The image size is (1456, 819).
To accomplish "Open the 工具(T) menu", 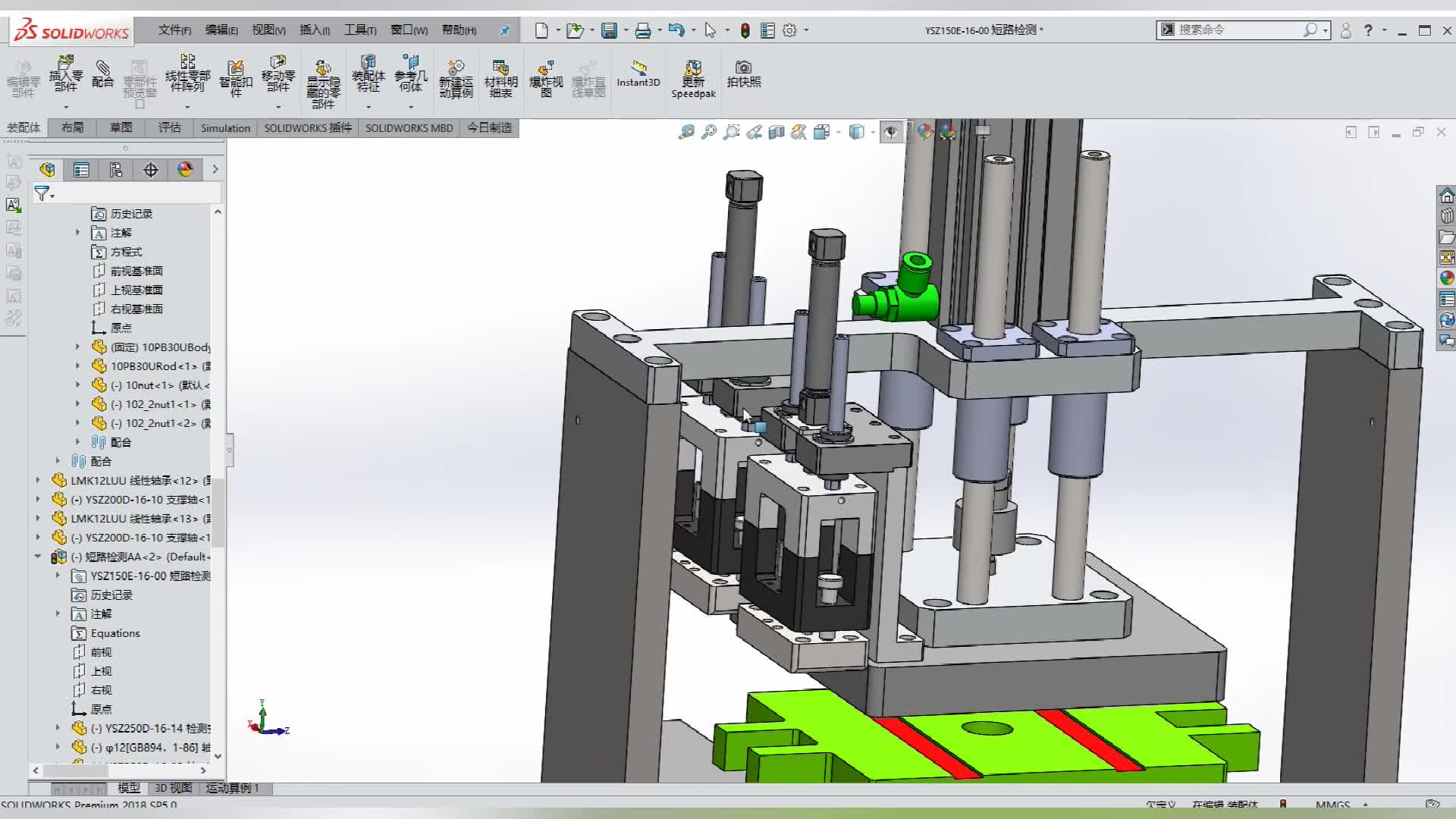I will (359, 30).
